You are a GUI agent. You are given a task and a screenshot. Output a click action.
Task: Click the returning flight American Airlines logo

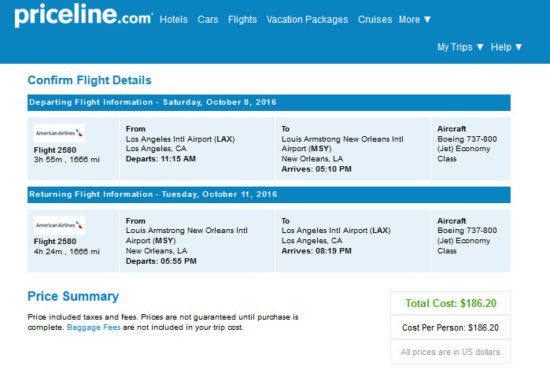click(59, 225)
